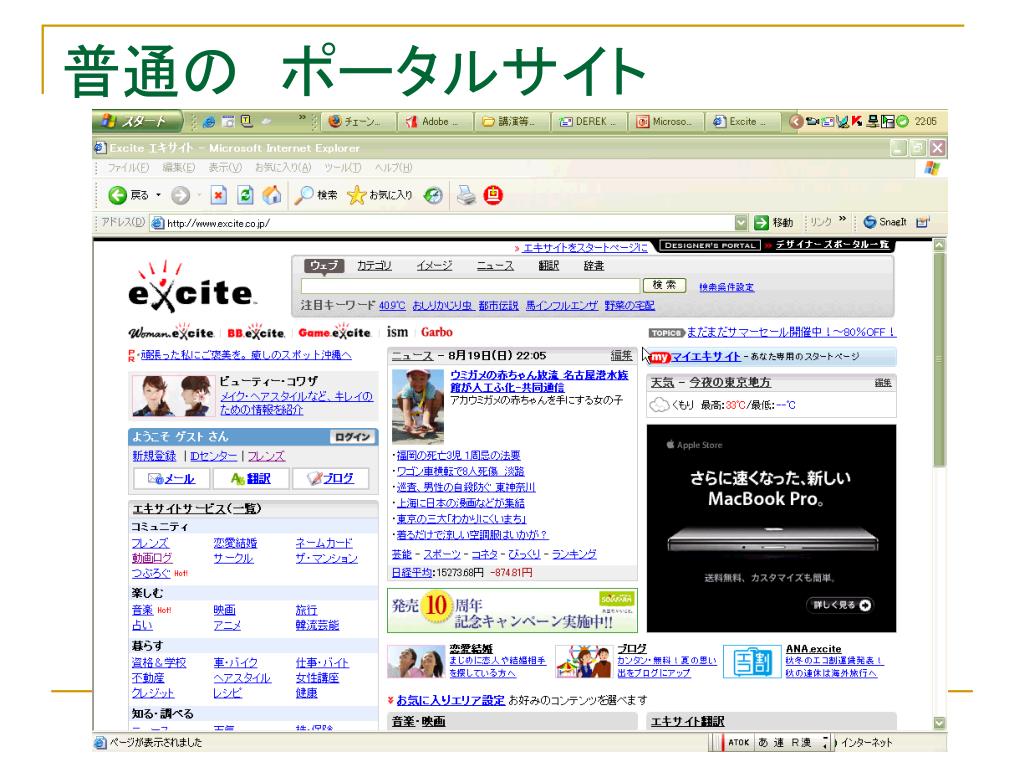Click the IE Back arrow icon
Screen dimensions: 1024x768
[118, 195]
